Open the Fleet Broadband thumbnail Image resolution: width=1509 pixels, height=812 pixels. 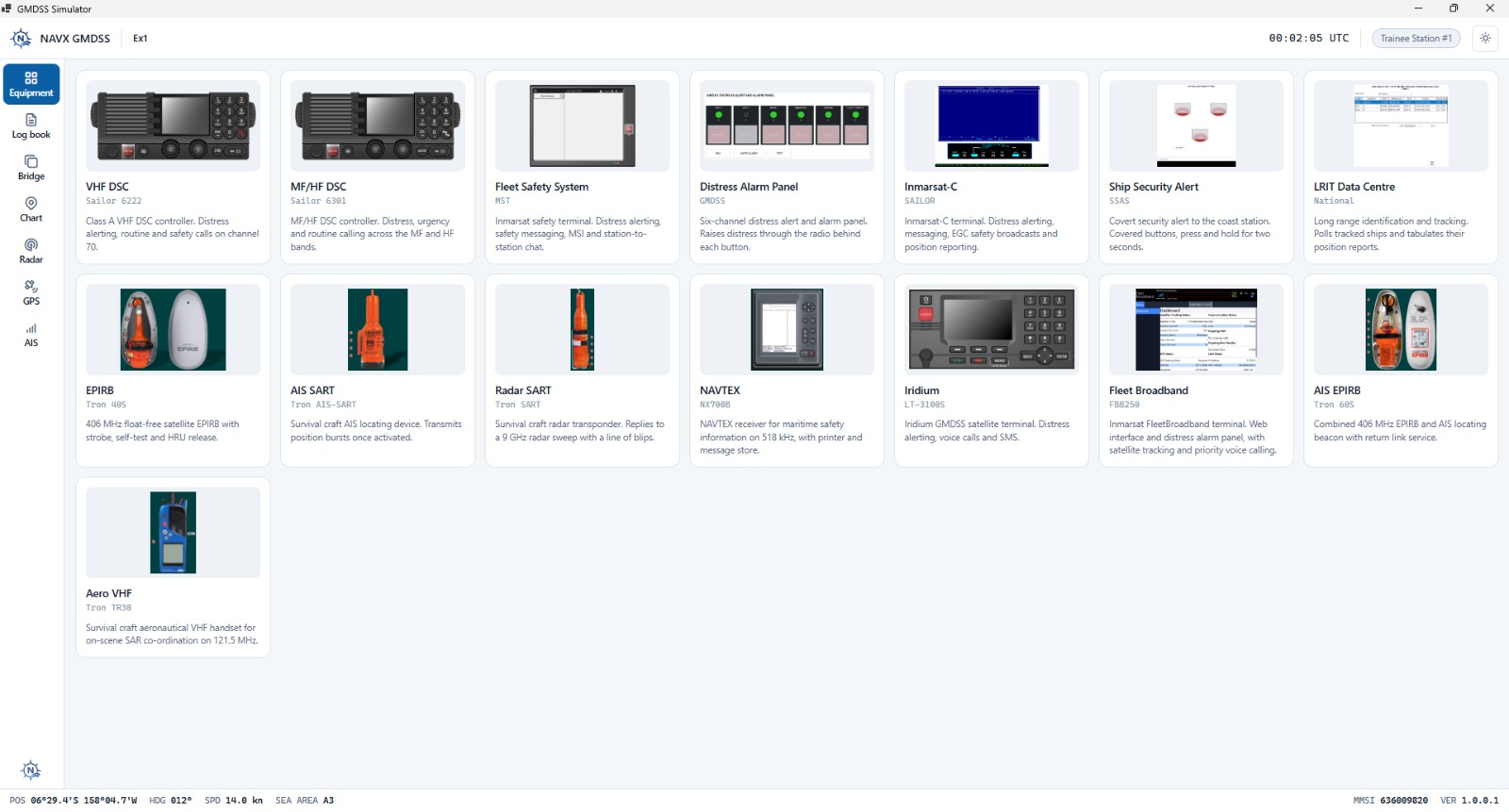tap(1196, 329)
